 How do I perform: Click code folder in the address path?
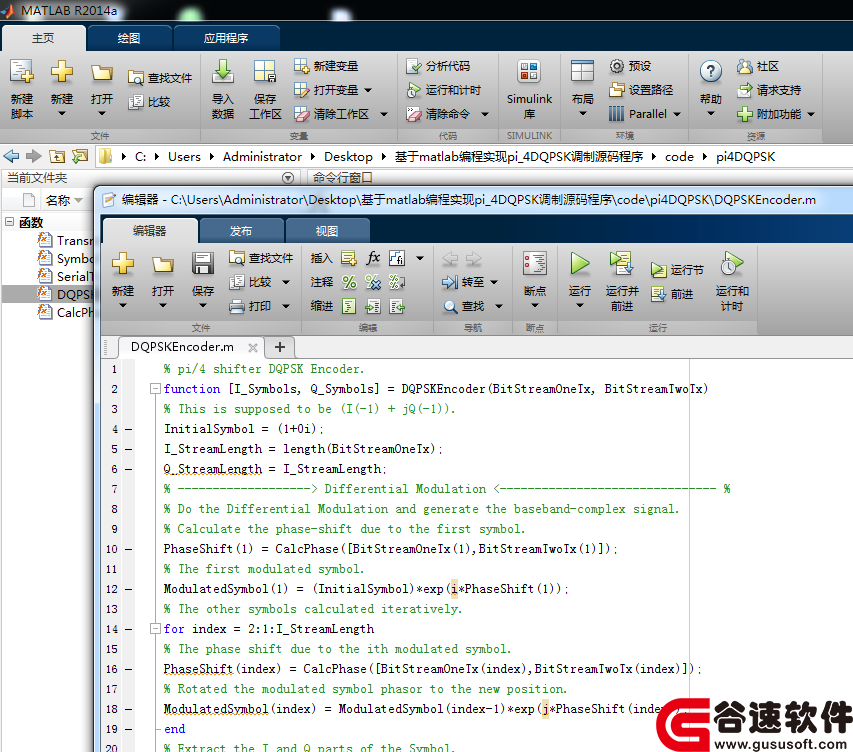pos(679,157)
